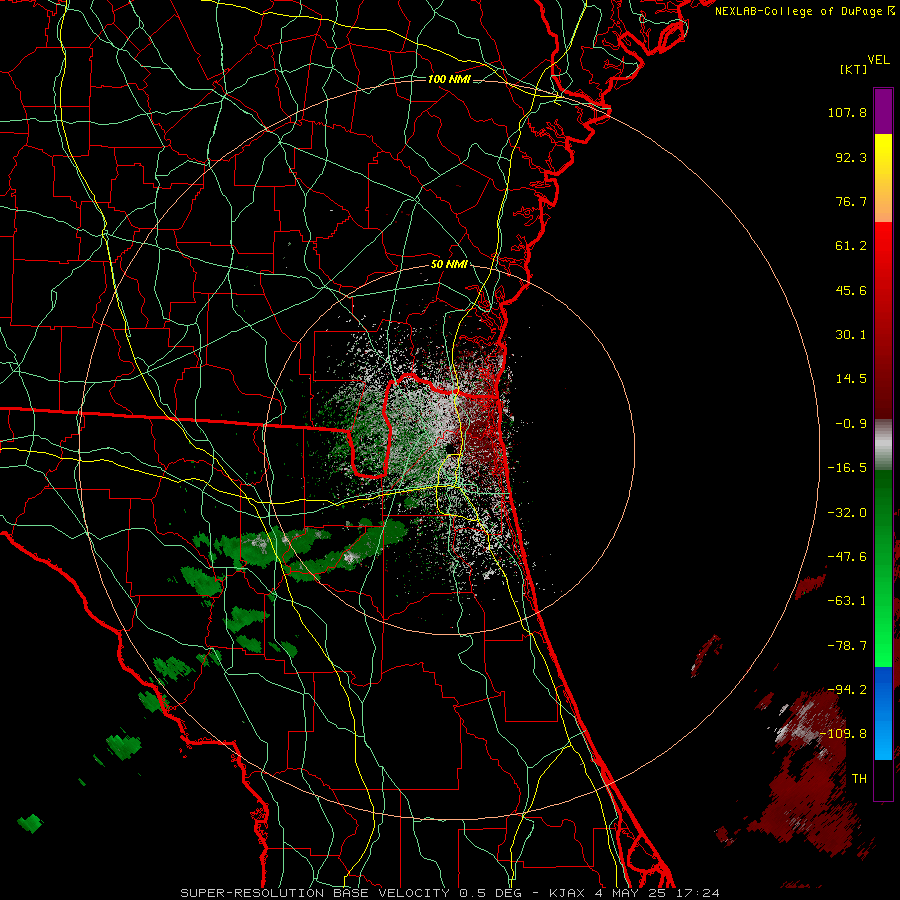
Task: Select the VEL legend title
Action: [x=878, y=60]
